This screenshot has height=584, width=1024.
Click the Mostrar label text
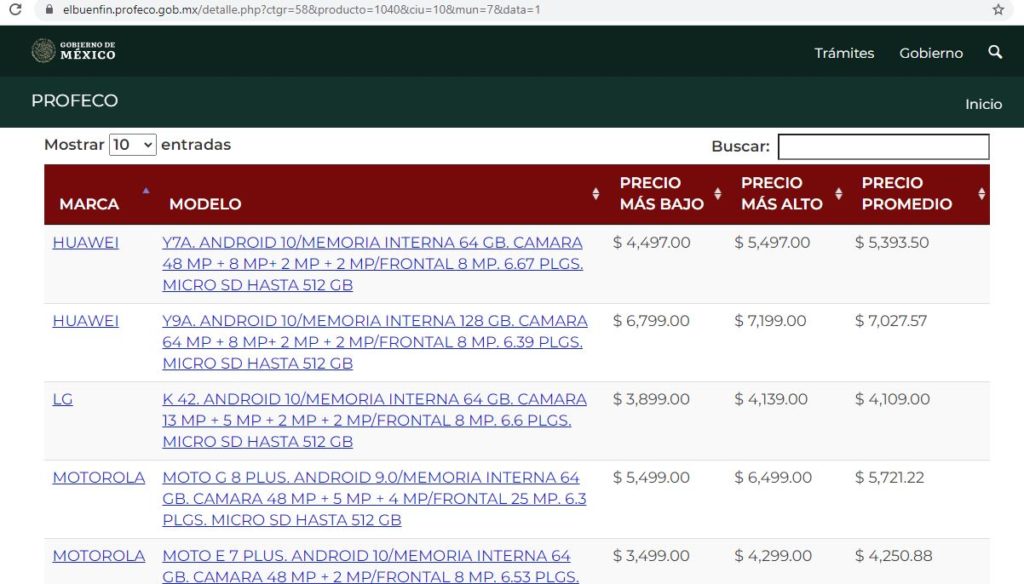click(x=74, y=144)
